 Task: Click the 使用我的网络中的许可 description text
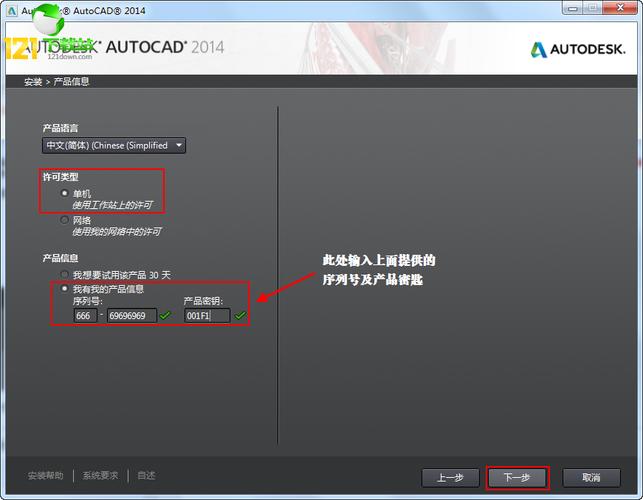[117, 232]
